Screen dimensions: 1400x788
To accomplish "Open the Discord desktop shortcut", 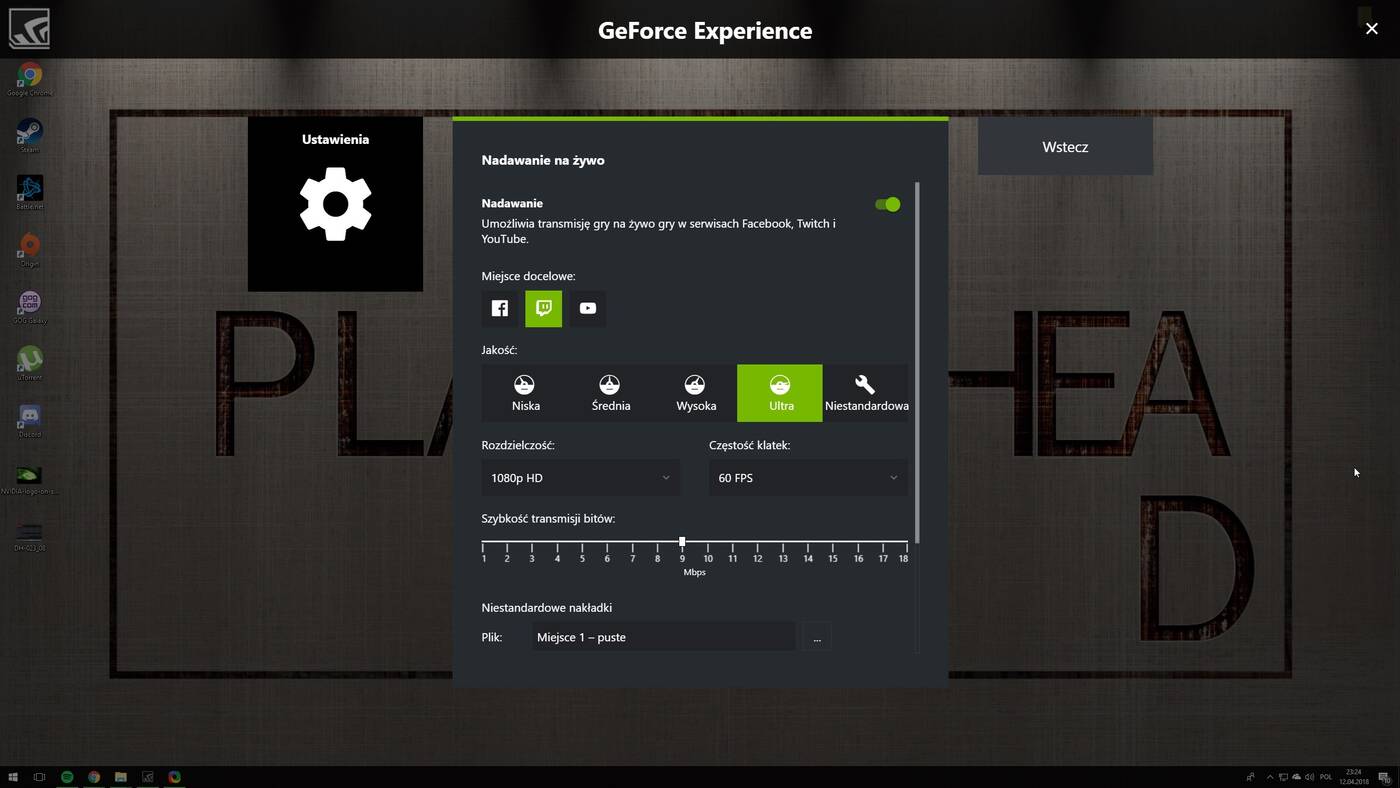I will (30, 419).
